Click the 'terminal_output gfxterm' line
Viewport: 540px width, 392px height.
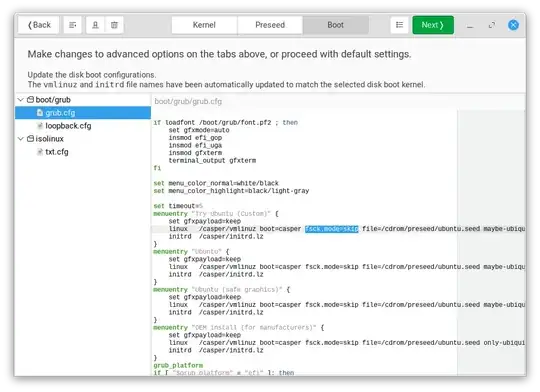pyautogui.click(x=212, y=161)
